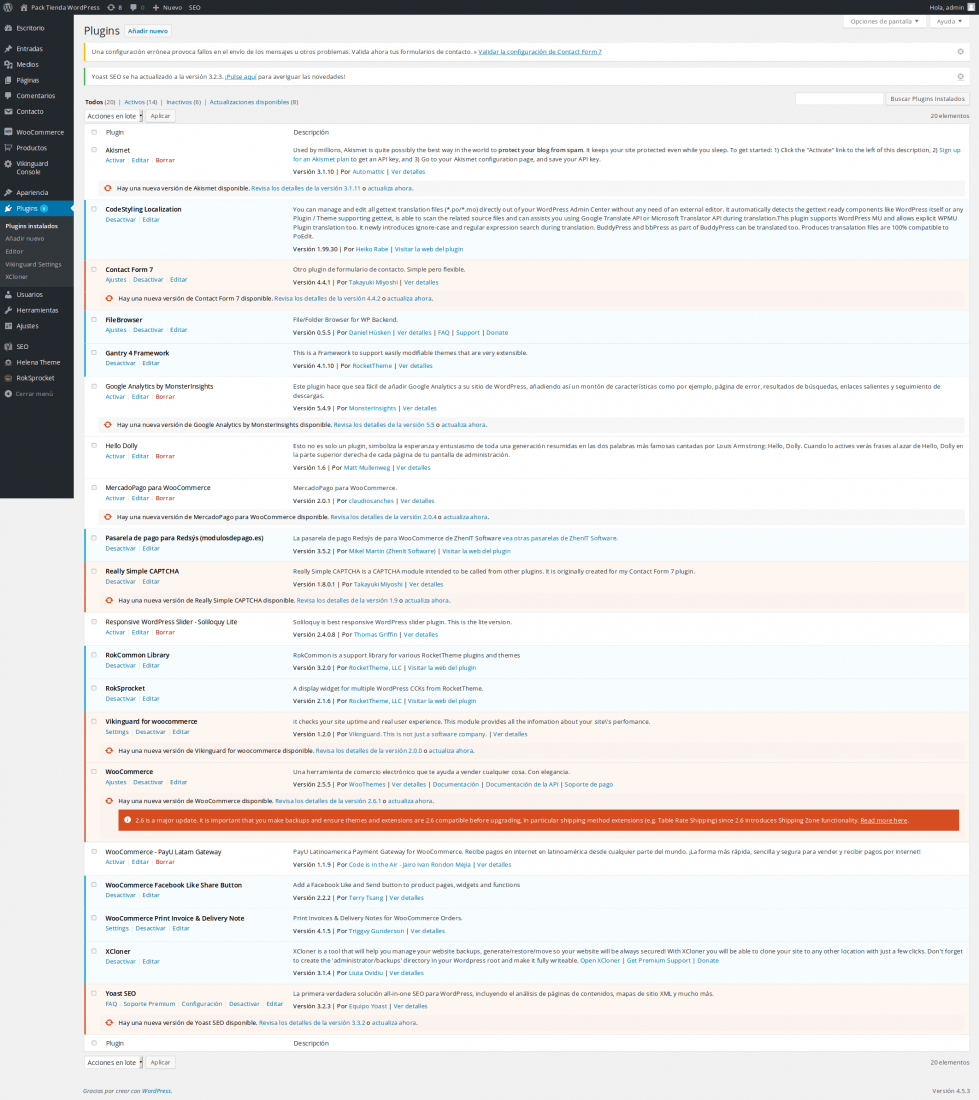Image resolution: width=979 pixels, height=1100 pixels.
Task: Click Buscar Plugins instalados button
Action: pos(927,99)
